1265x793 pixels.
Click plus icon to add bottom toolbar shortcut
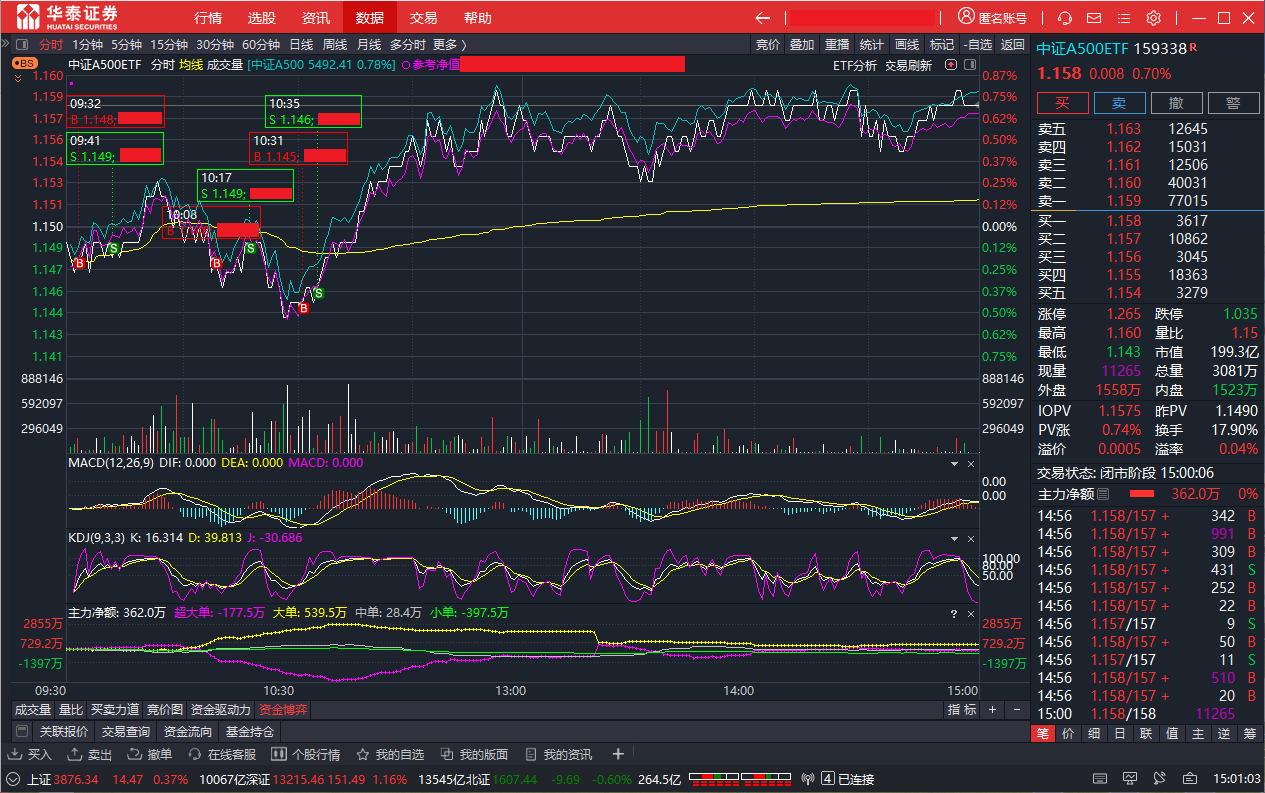point(618,754)
